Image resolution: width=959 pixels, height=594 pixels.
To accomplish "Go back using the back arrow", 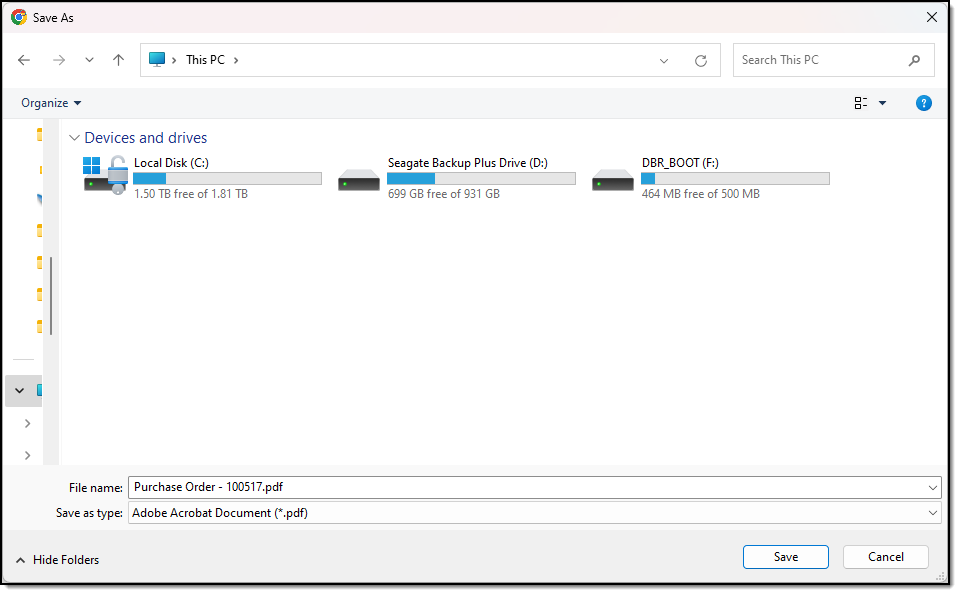I will point(24,60).
